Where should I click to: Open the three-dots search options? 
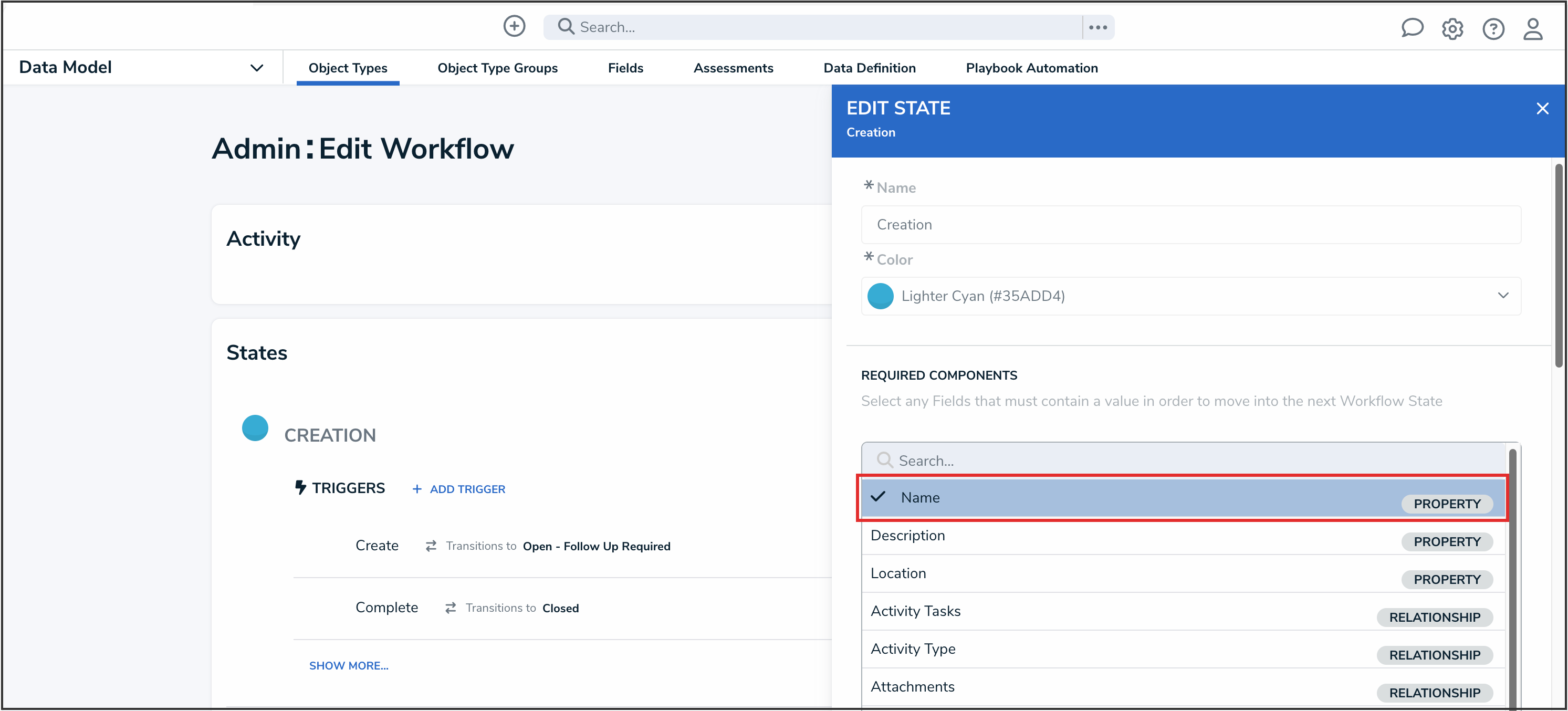pos(1097,27)
